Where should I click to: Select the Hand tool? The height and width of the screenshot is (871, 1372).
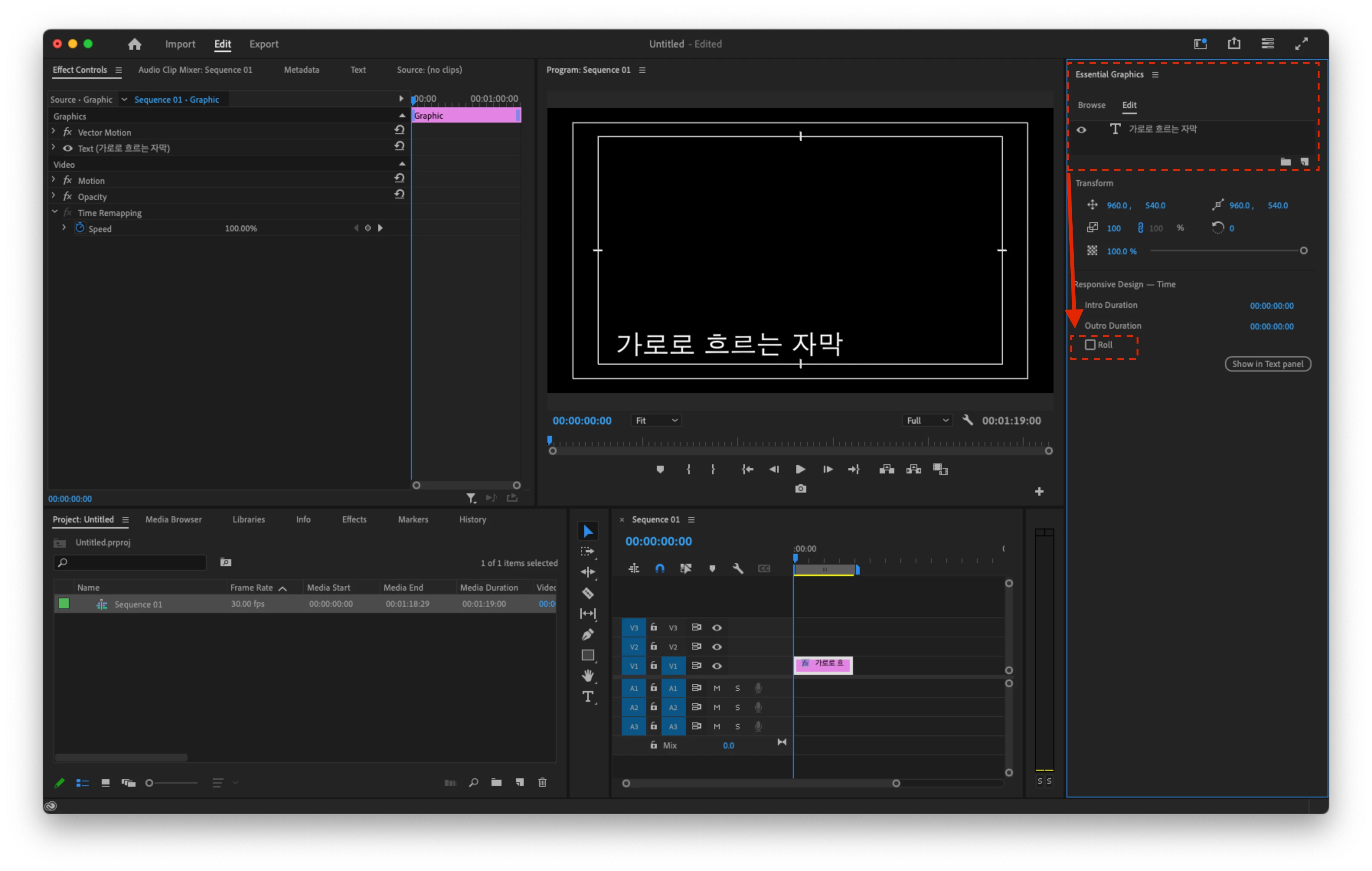pos(588,676)
